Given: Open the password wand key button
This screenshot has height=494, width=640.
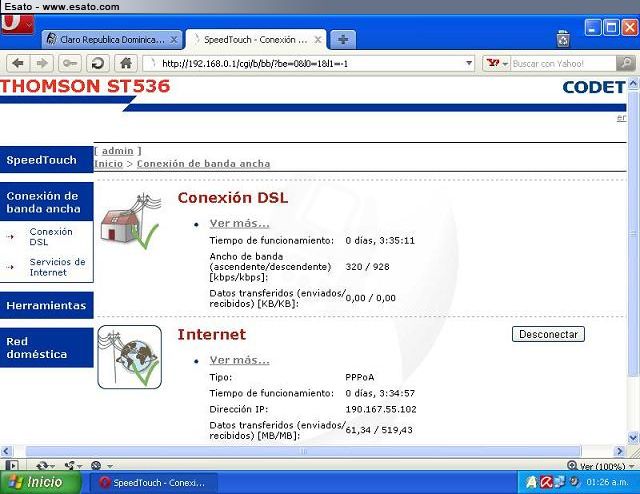Looking at the screenshot, I should [70, 63].
